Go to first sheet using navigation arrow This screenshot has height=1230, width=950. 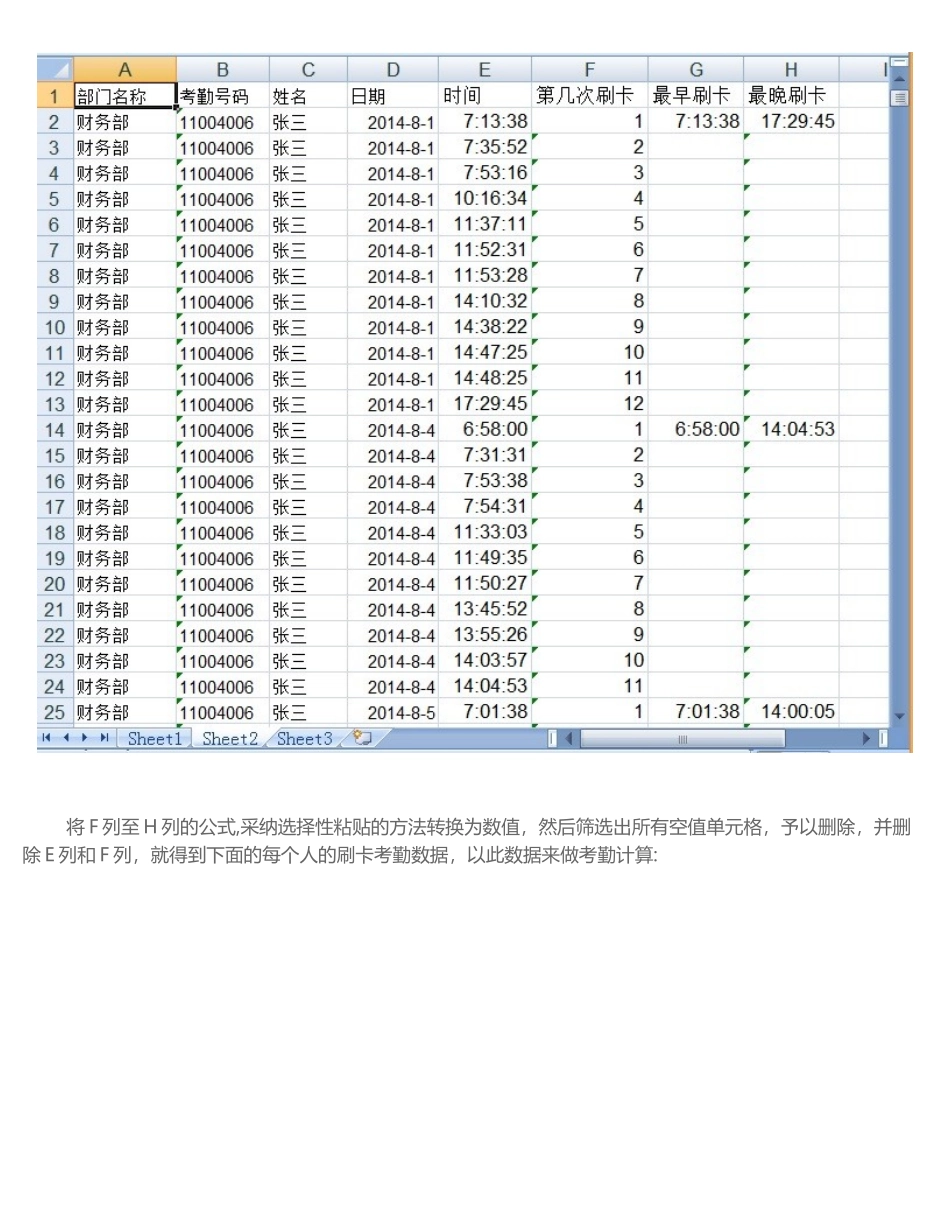(45, 739)
